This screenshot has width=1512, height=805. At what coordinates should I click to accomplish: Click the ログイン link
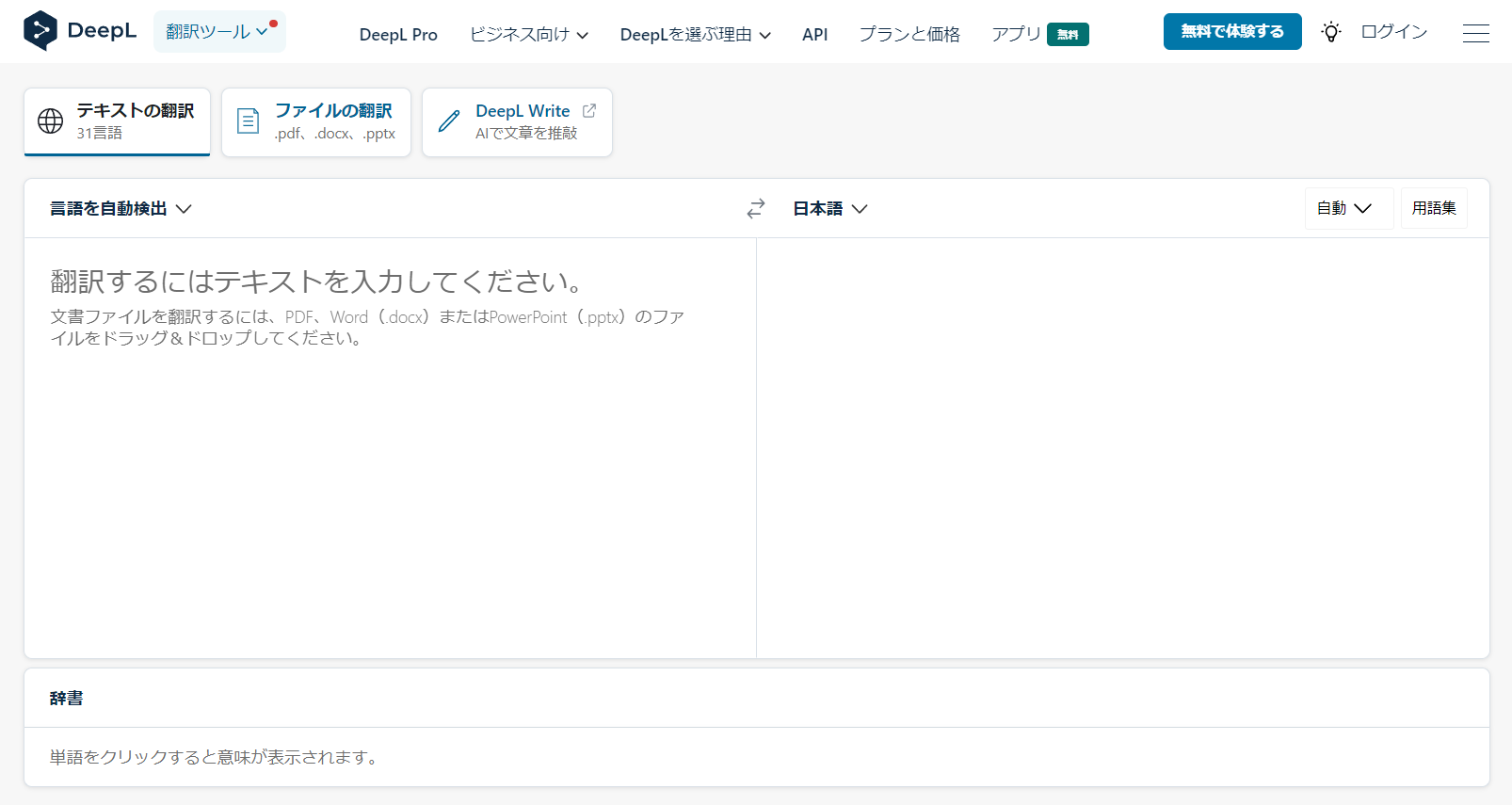1394,32
